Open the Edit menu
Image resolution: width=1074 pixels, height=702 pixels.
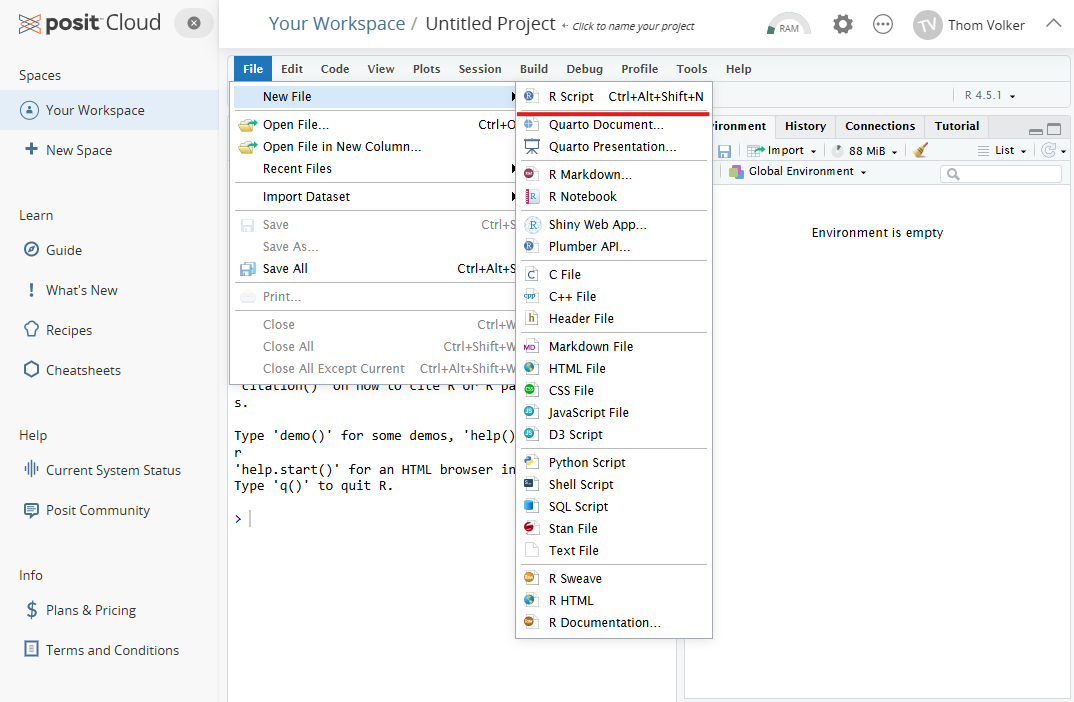click(x=292, y=69)
